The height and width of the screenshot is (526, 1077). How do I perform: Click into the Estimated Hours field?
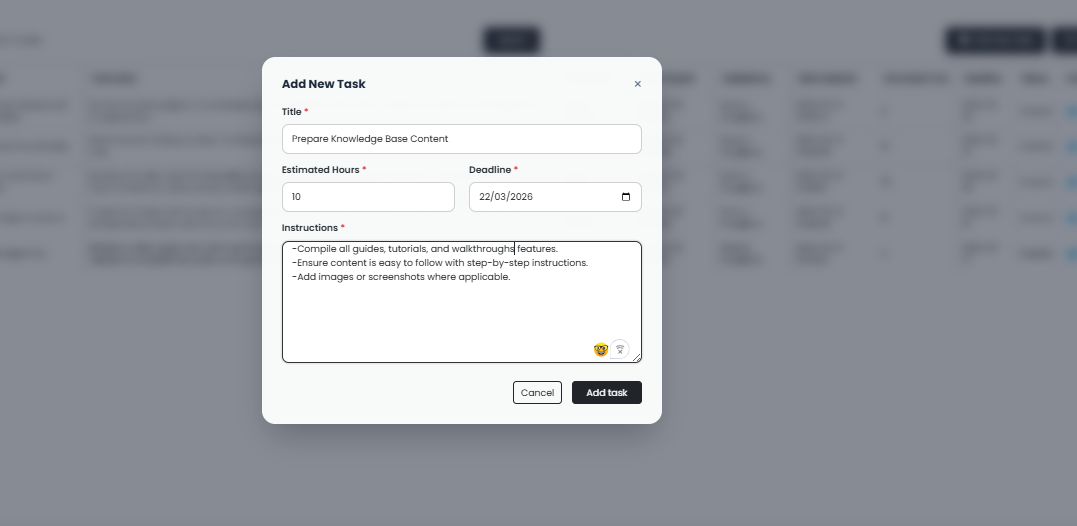(x=368, y=197)
